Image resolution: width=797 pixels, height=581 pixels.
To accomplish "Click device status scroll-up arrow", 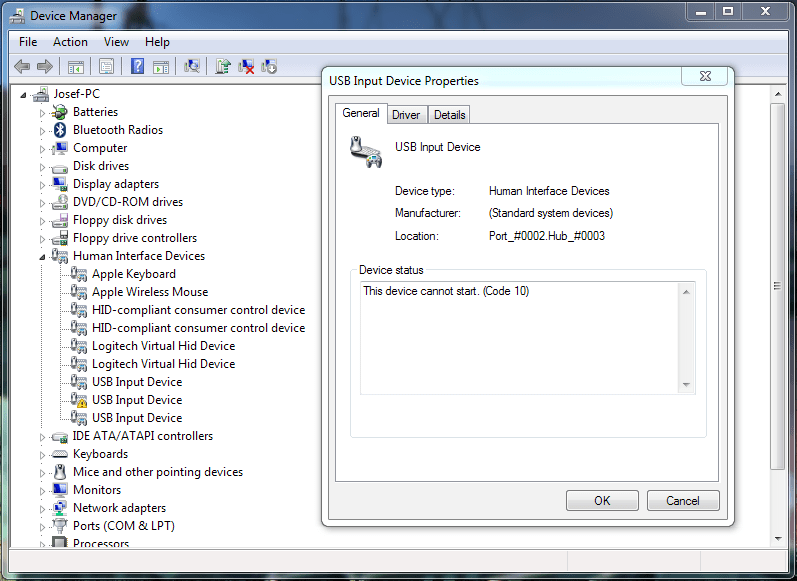I will [686, 292].
